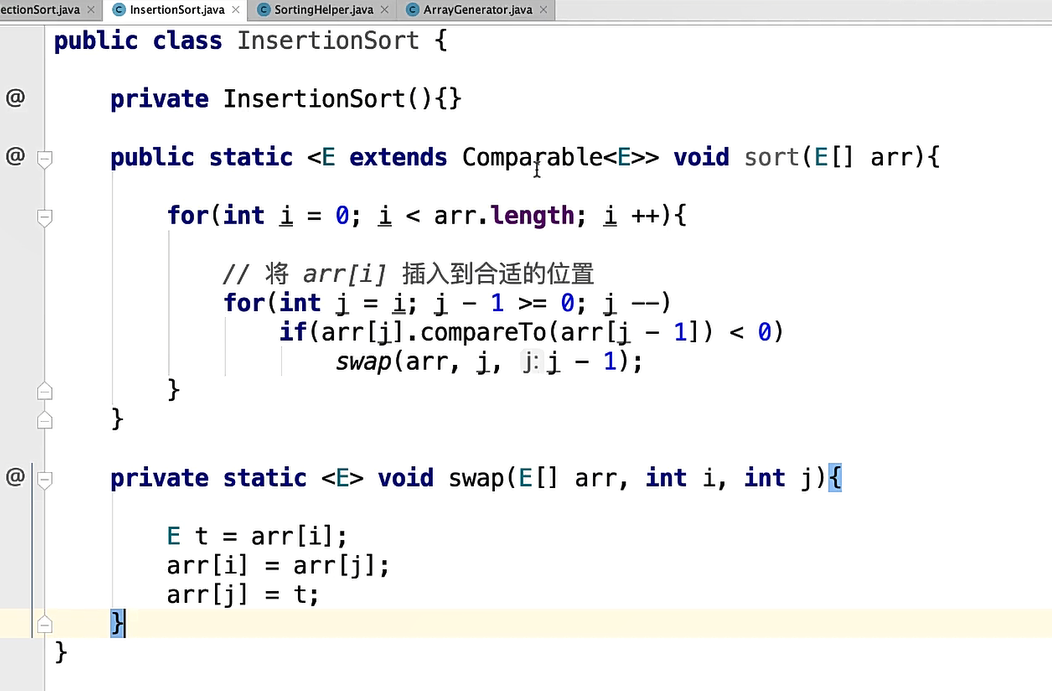Click the class name InsertionSort in declaration

point(328,41)
